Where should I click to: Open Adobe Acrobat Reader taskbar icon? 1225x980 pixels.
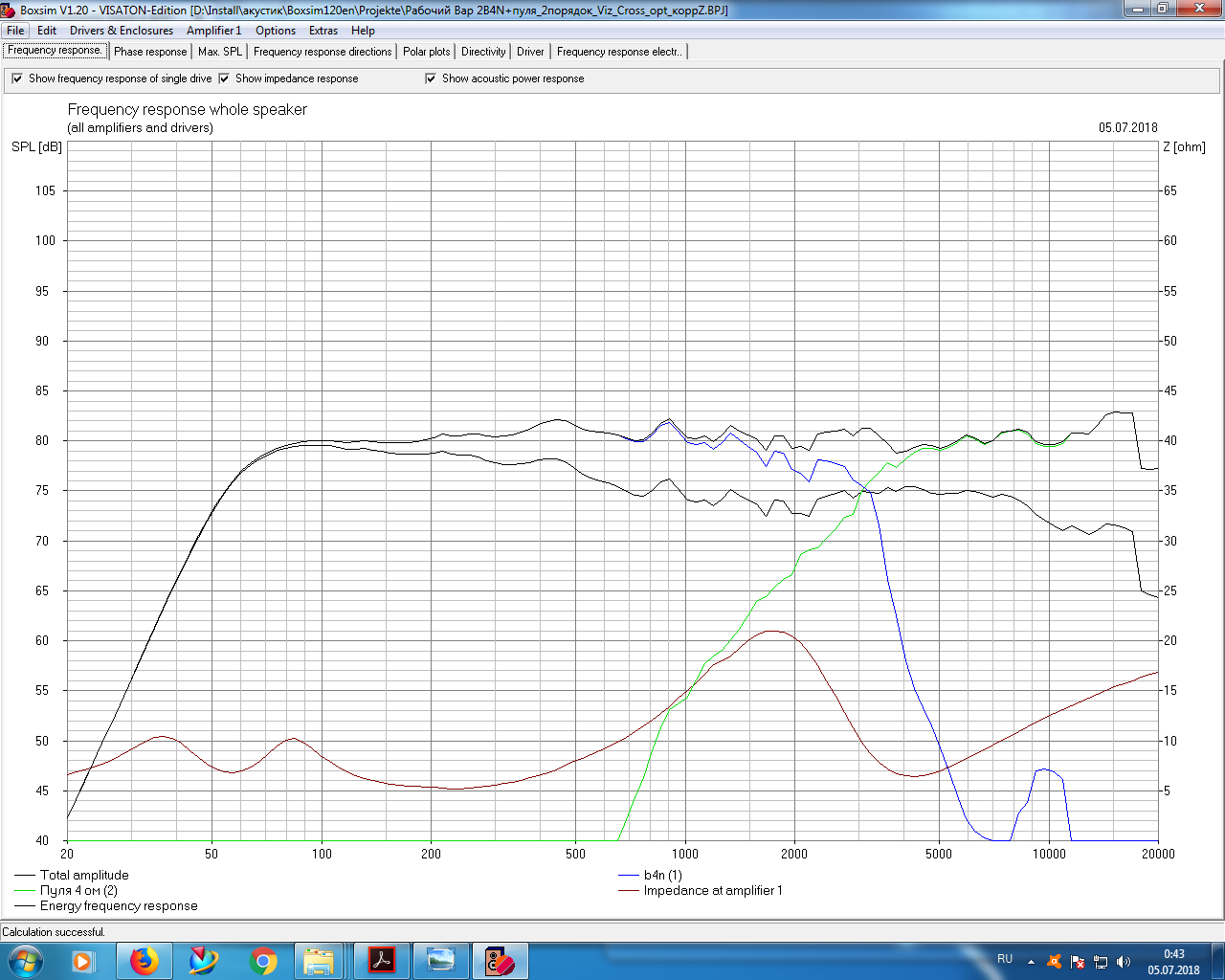(x=382, y=960)
